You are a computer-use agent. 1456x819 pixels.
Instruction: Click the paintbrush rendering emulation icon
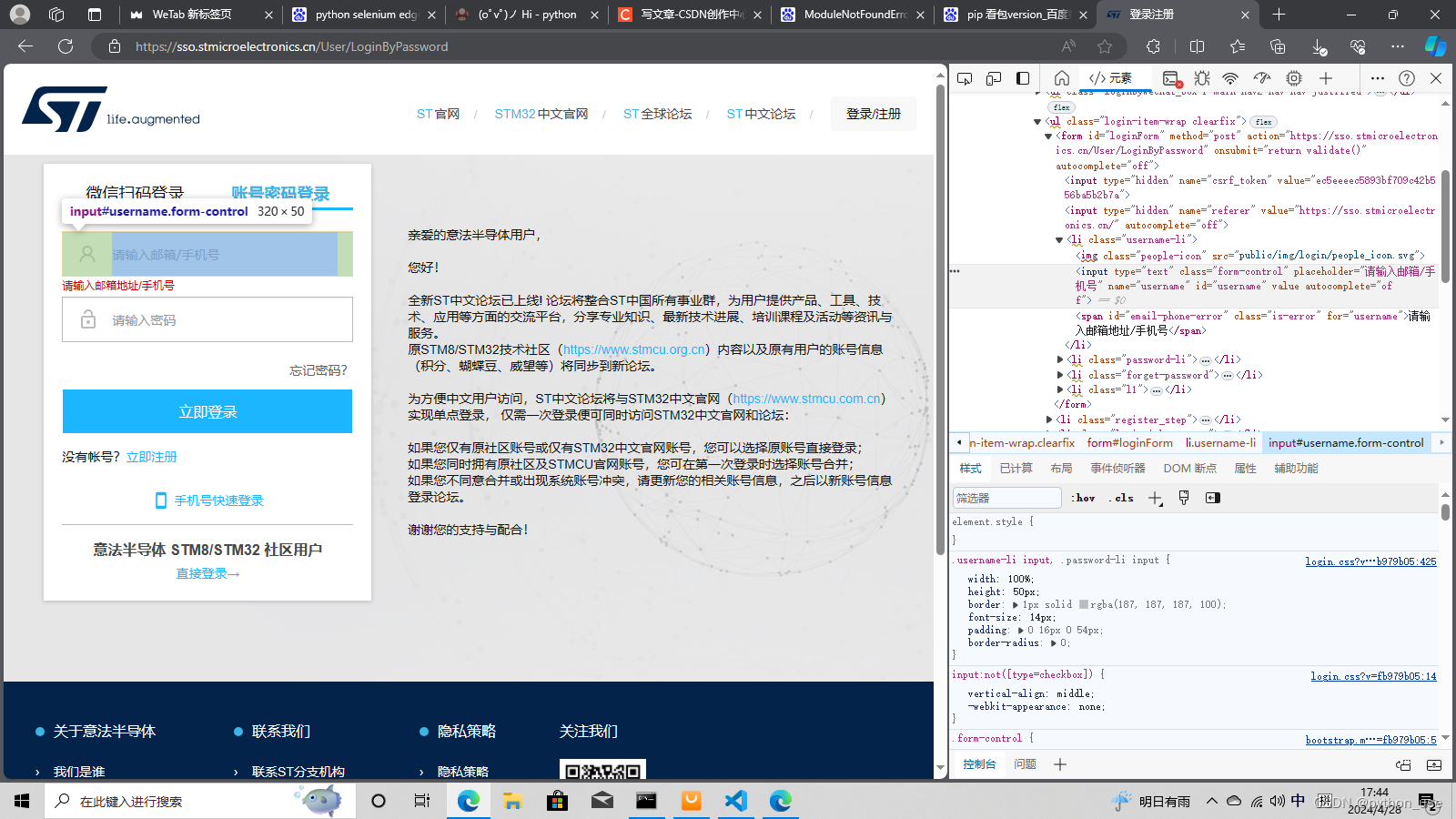tap(1184, 498)
